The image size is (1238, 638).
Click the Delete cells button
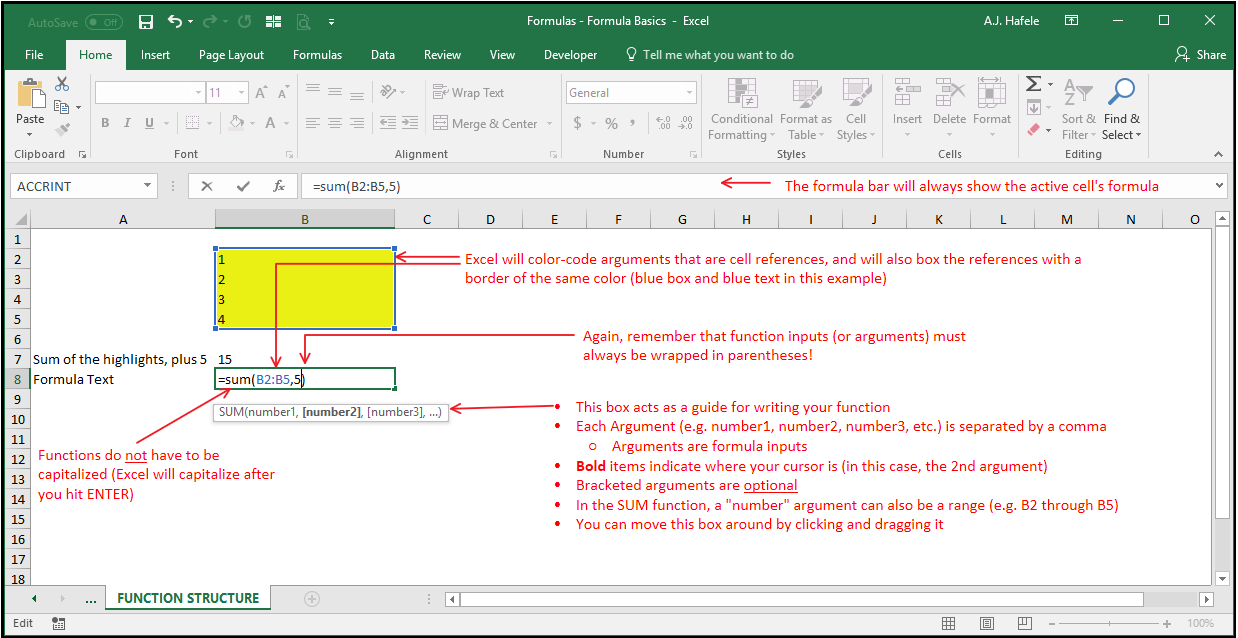[949, 108]
